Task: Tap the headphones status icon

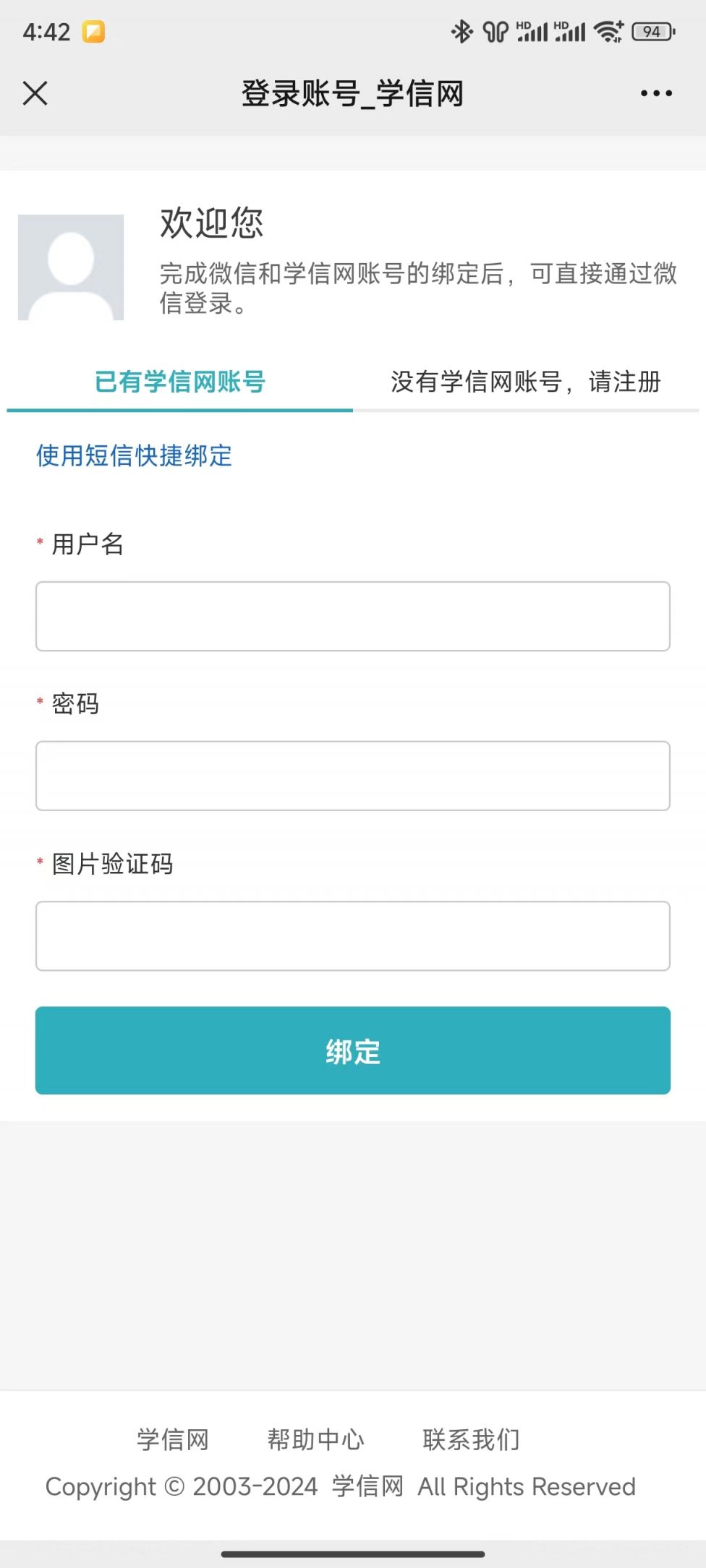Action: tap(496, 32)
